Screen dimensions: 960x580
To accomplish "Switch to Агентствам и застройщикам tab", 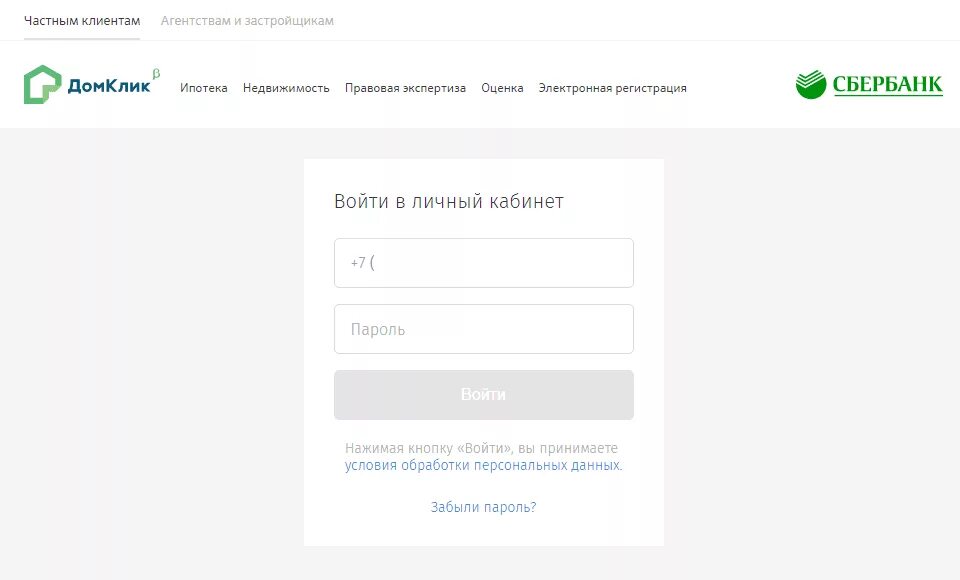I will point(247,21).
